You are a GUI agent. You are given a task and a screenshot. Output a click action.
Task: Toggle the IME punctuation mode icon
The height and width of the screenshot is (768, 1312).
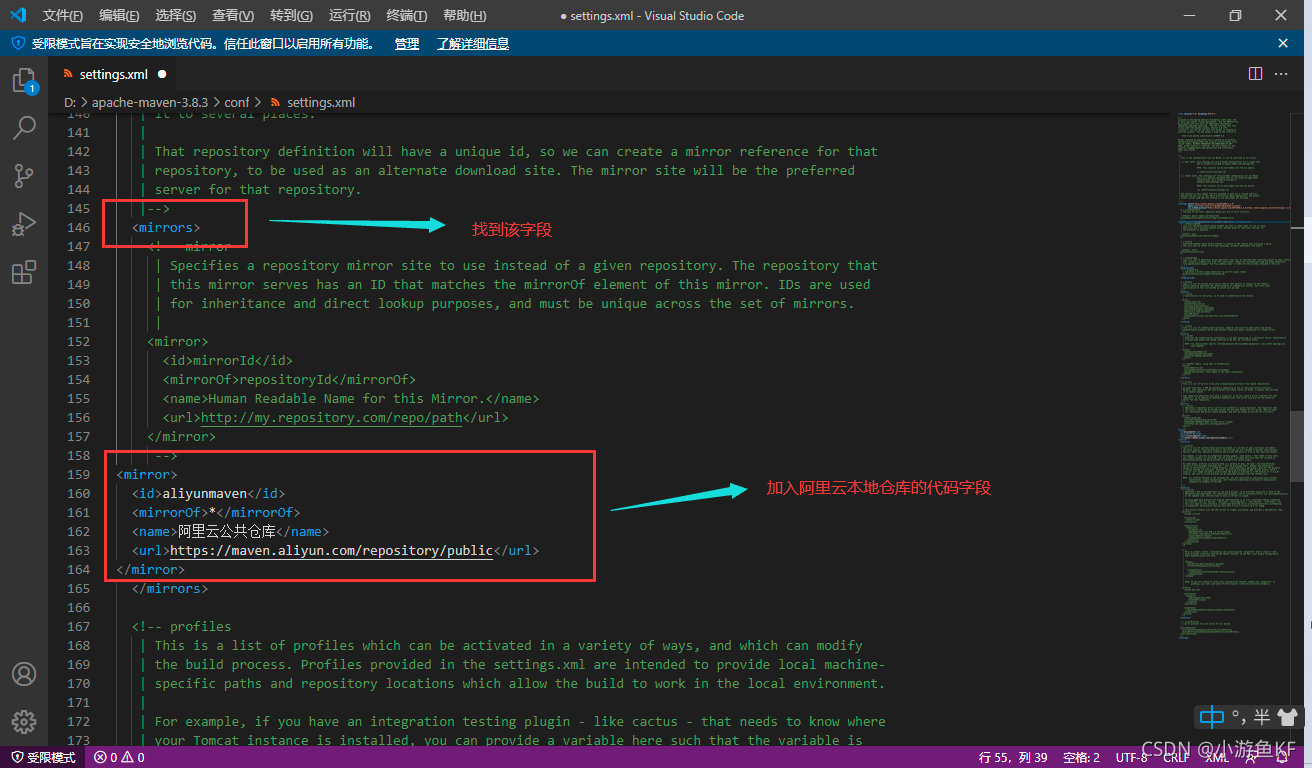(x=1239, y=715)
